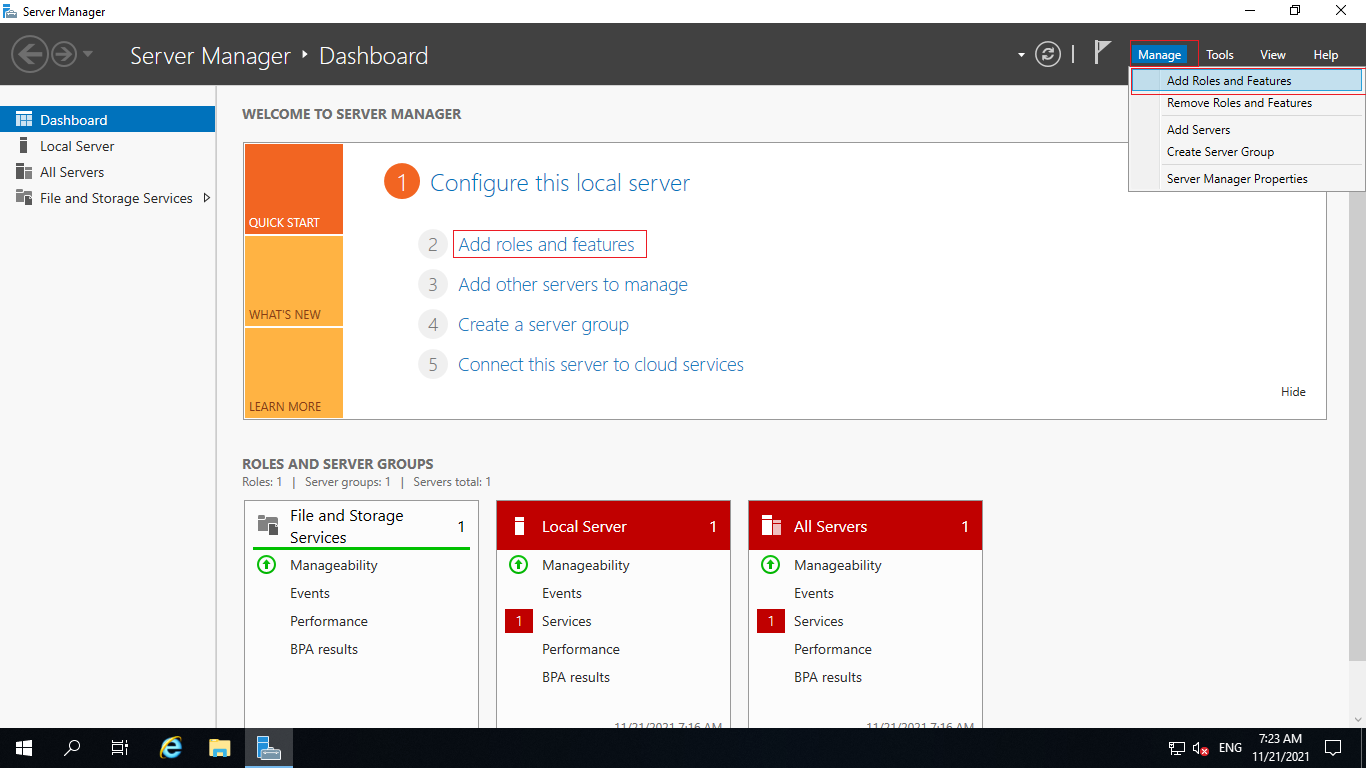
Task: Select the WHAT'S NEW tile
Action: (293, 281)
